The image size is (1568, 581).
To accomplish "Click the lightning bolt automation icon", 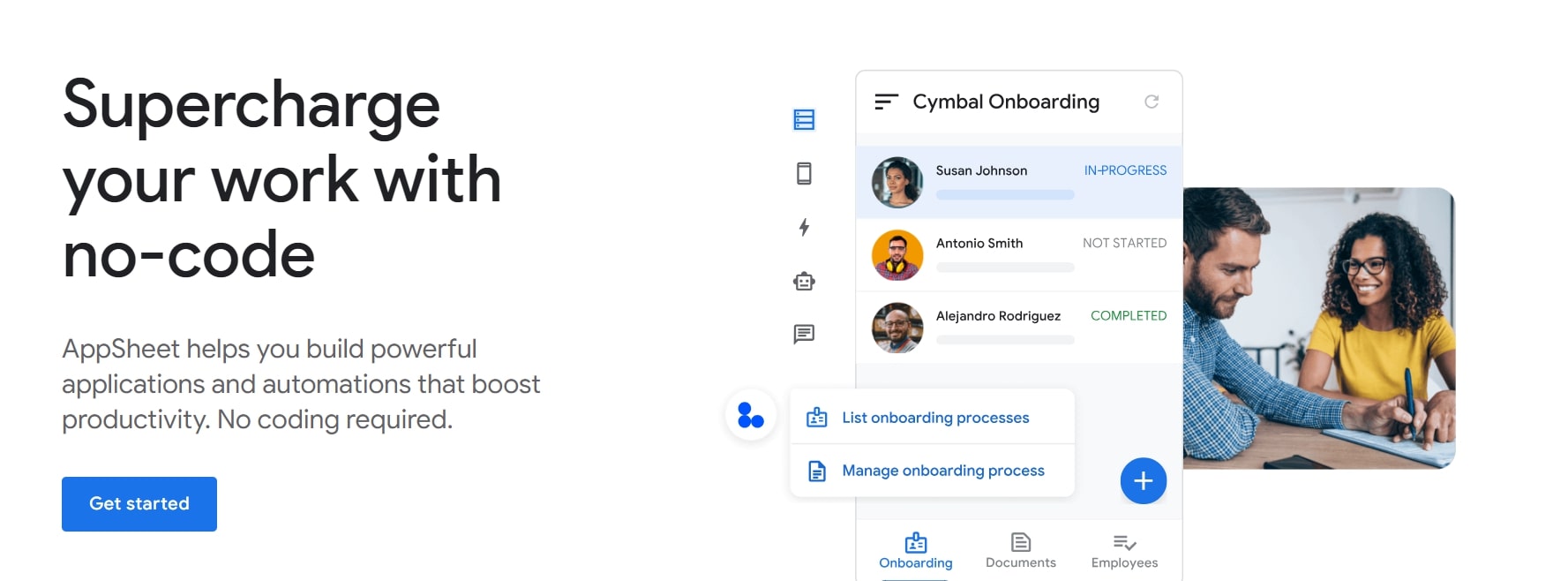I will click(x=803, y=228).
